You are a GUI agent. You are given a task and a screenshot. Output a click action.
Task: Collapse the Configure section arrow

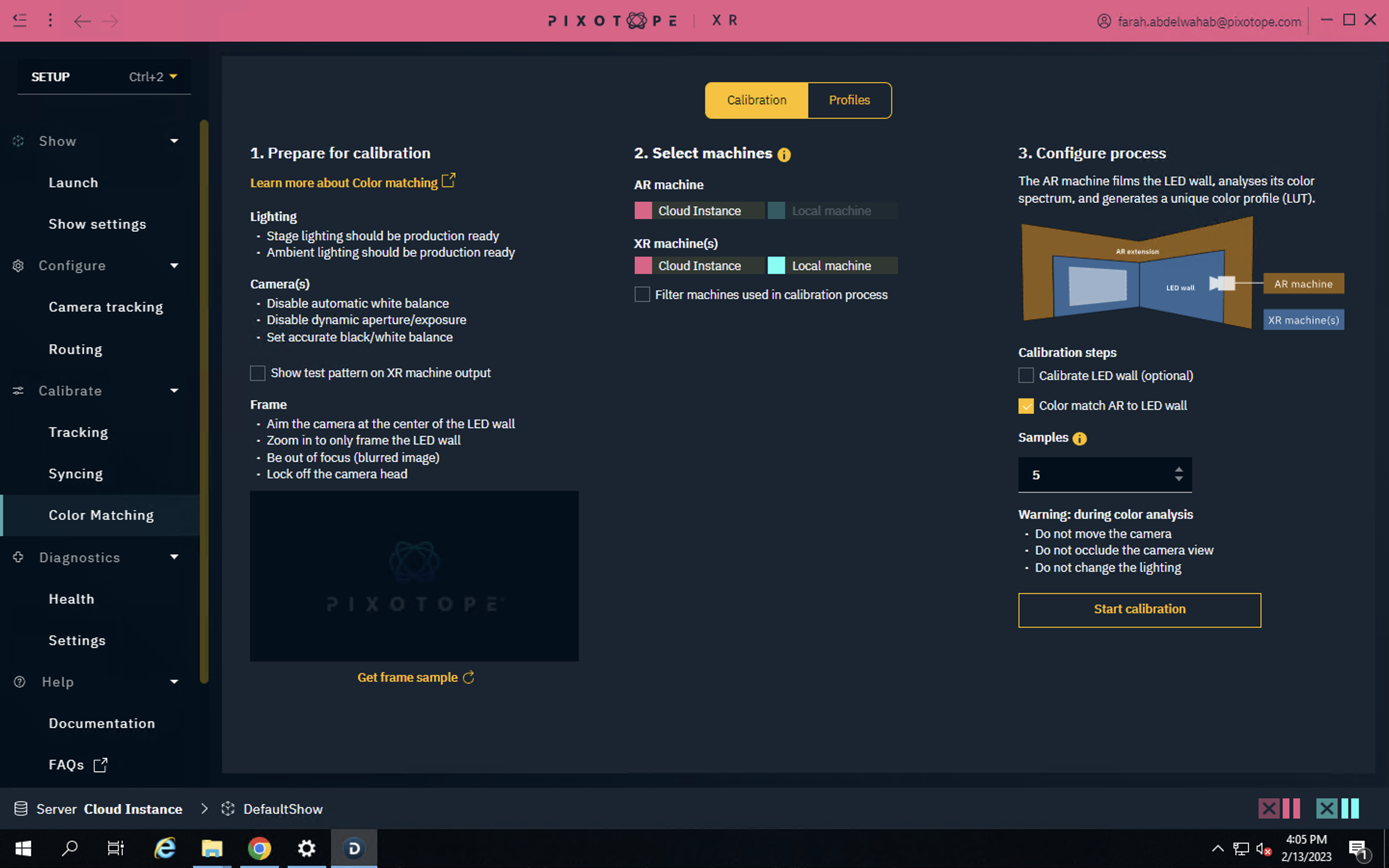(174, 266)
